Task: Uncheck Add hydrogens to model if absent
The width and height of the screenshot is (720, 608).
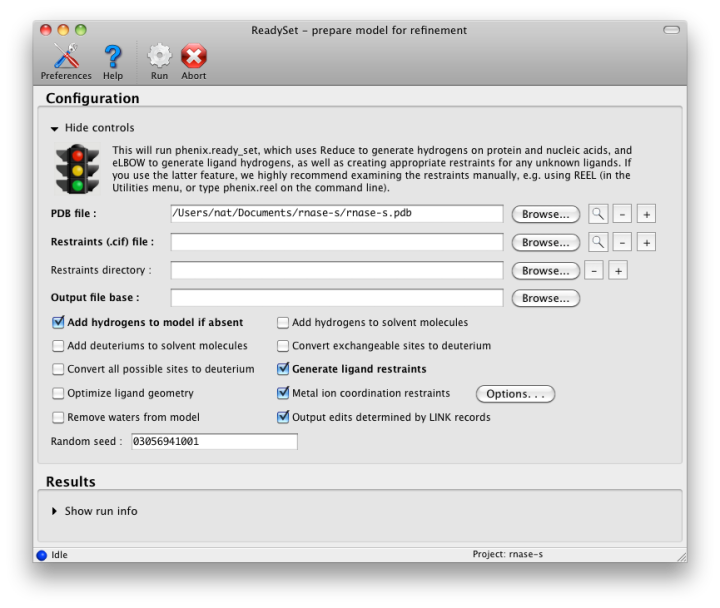Action: [58, 323]
